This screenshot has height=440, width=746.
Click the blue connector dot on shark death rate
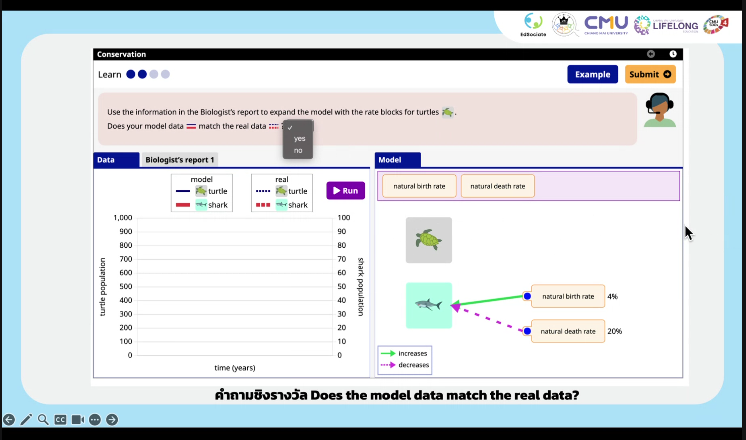coord(527,331)
